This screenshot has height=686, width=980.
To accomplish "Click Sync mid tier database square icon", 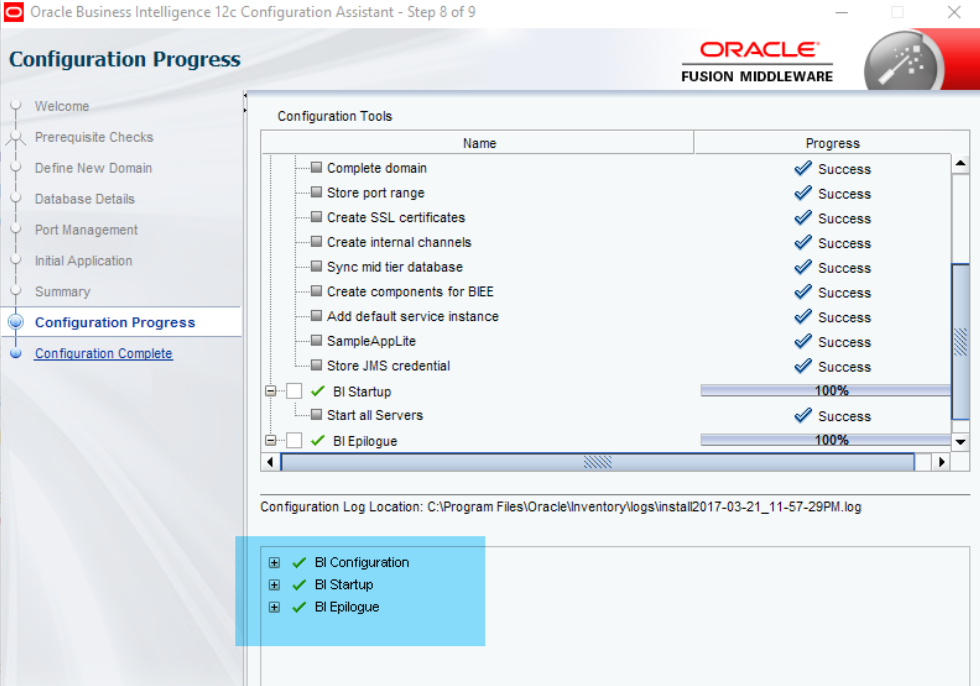I will 316,266.
